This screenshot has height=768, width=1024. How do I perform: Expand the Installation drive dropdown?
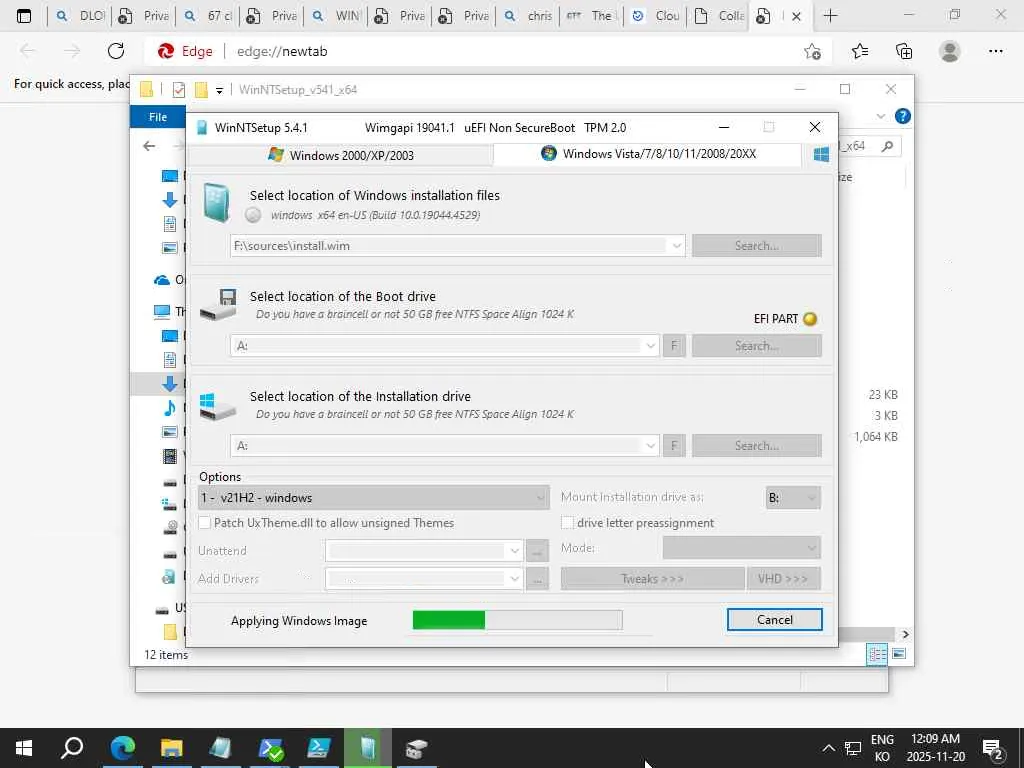[650, 445]
